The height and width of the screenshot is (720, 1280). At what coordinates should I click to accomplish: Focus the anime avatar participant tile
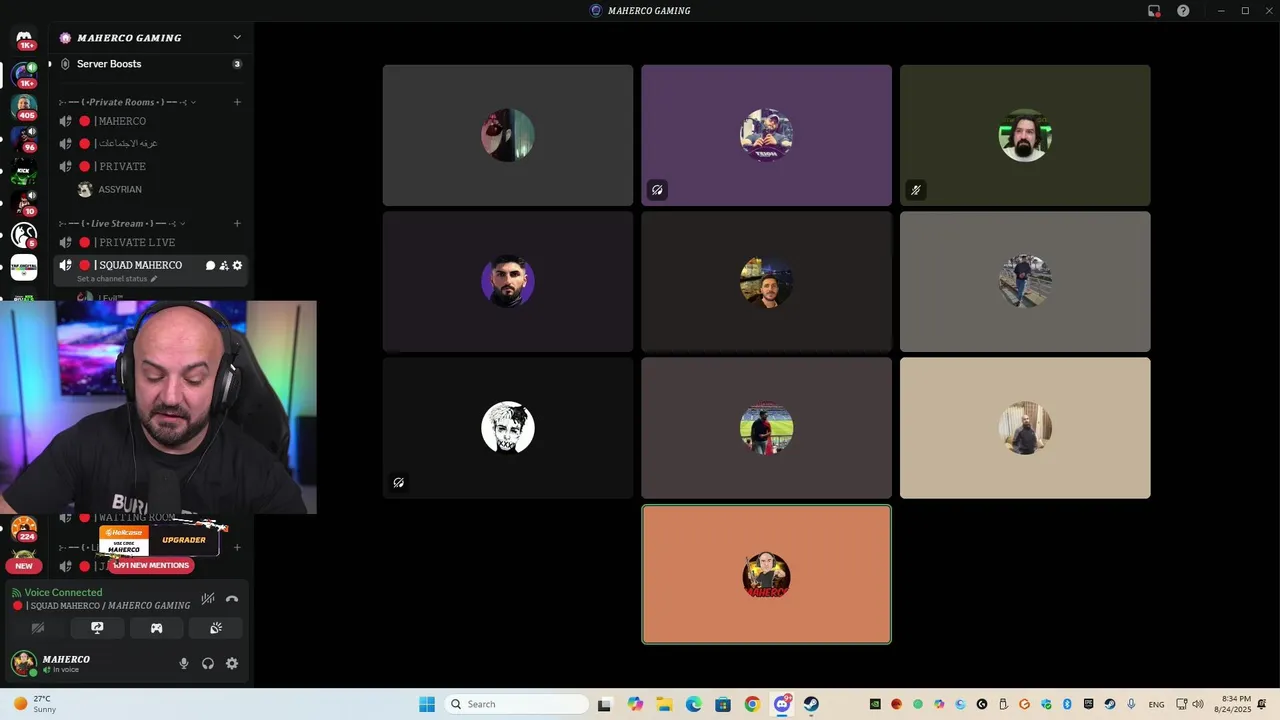pyautogui.click(x=508, y=428)
